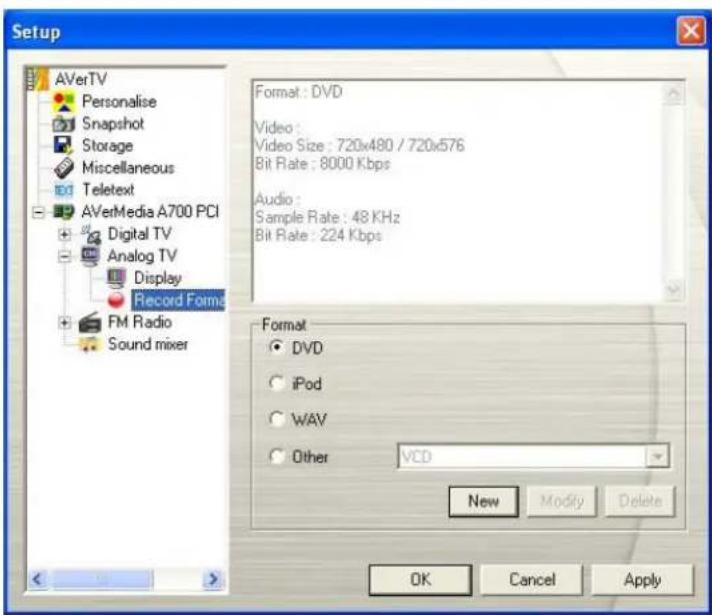Image resolution: width=712 pixels, height=615 pixels.
Task: Click the Snapshot camera icon
Action: (x=64, y=124)
